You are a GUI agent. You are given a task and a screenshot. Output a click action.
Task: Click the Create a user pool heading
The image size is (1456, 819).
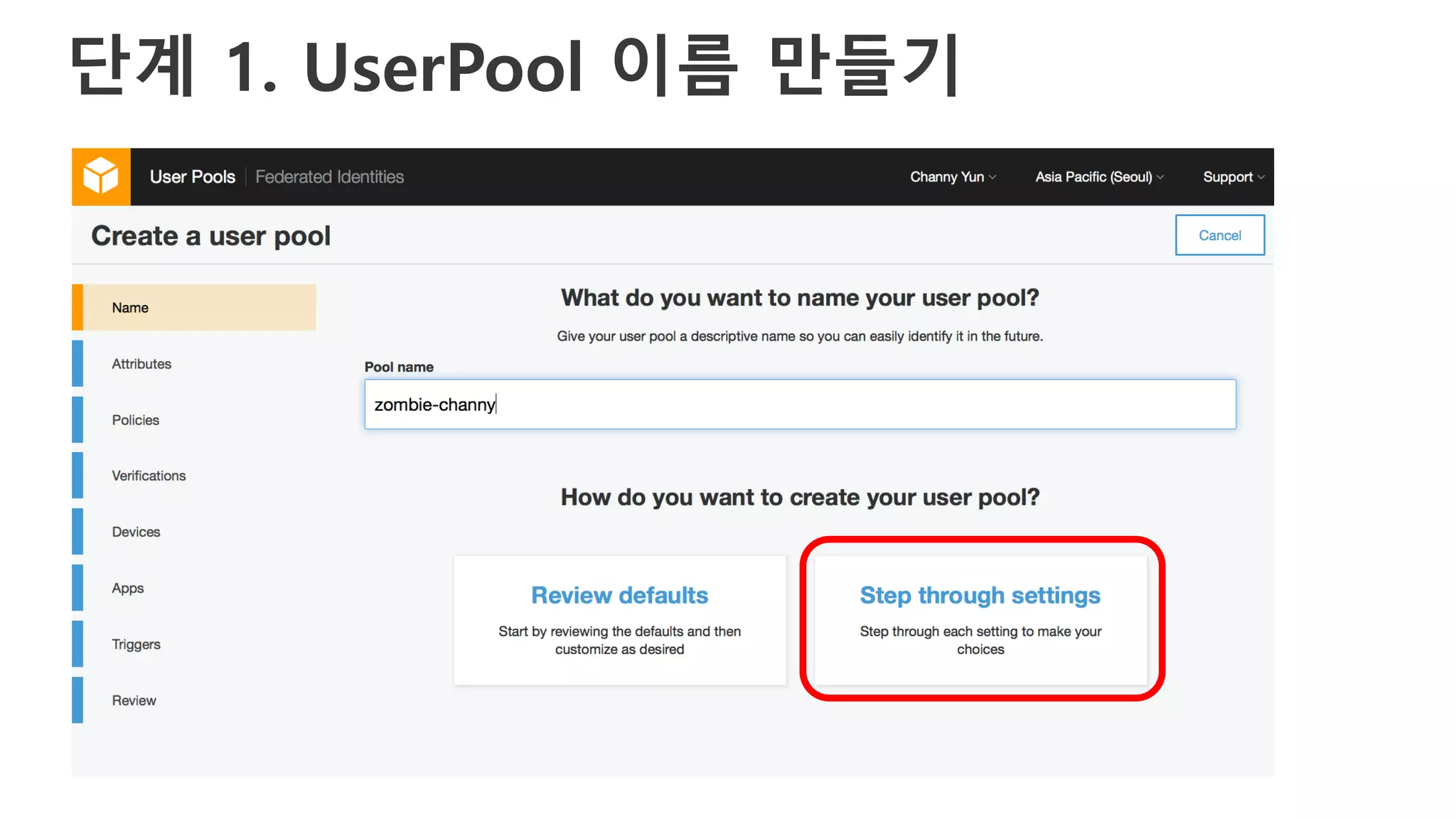point(211,236)
